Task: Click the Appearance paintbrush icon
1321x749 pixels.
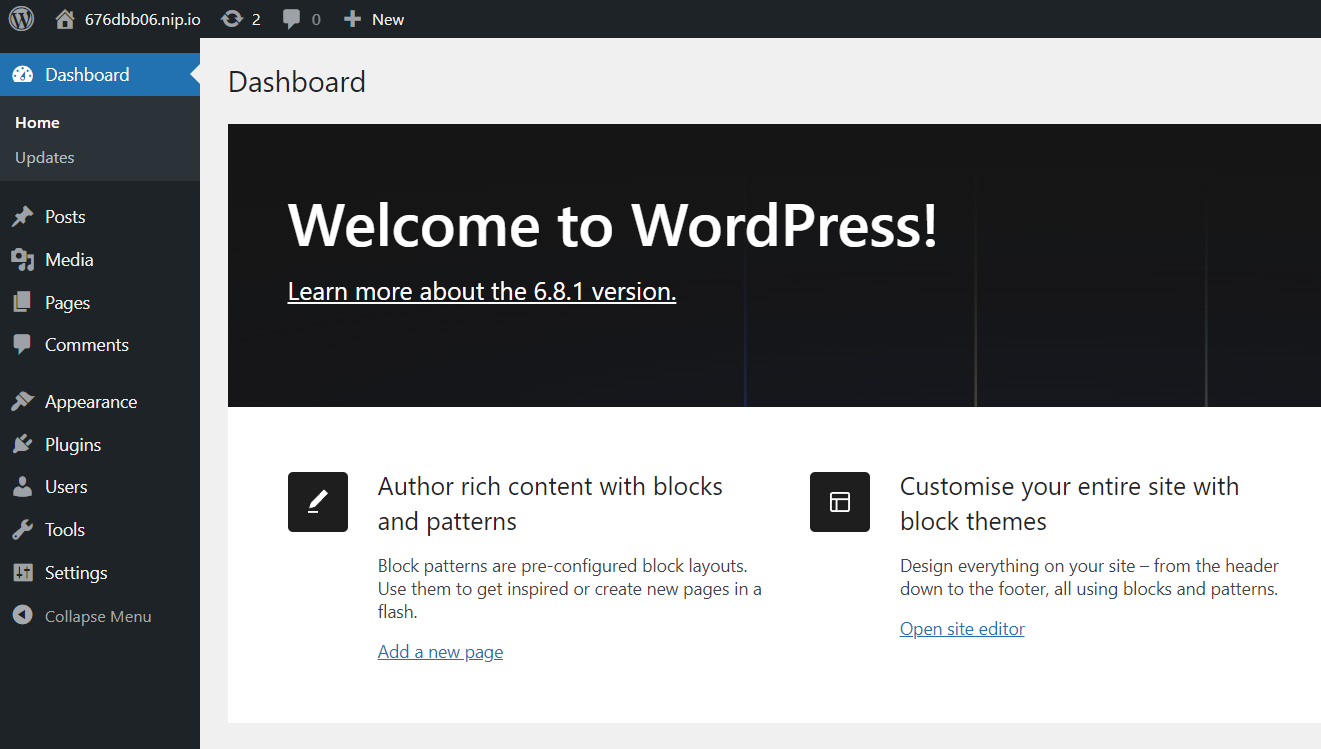Action: (x=22, y=402)
